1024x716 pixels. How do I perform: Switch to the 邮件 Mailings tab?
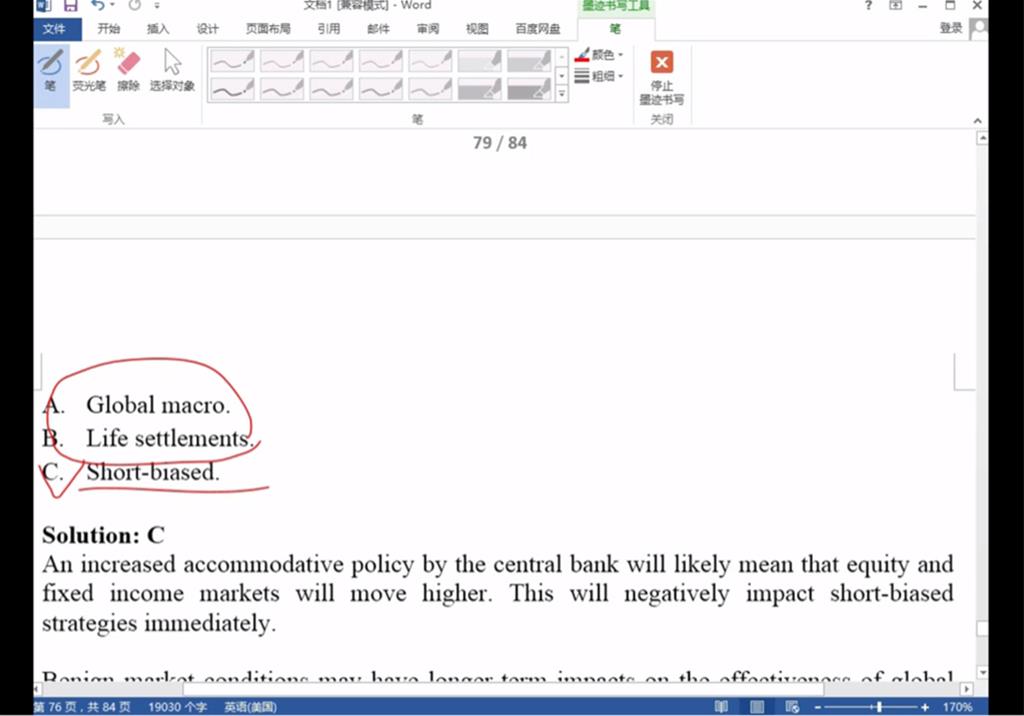(x=378, y=29)
